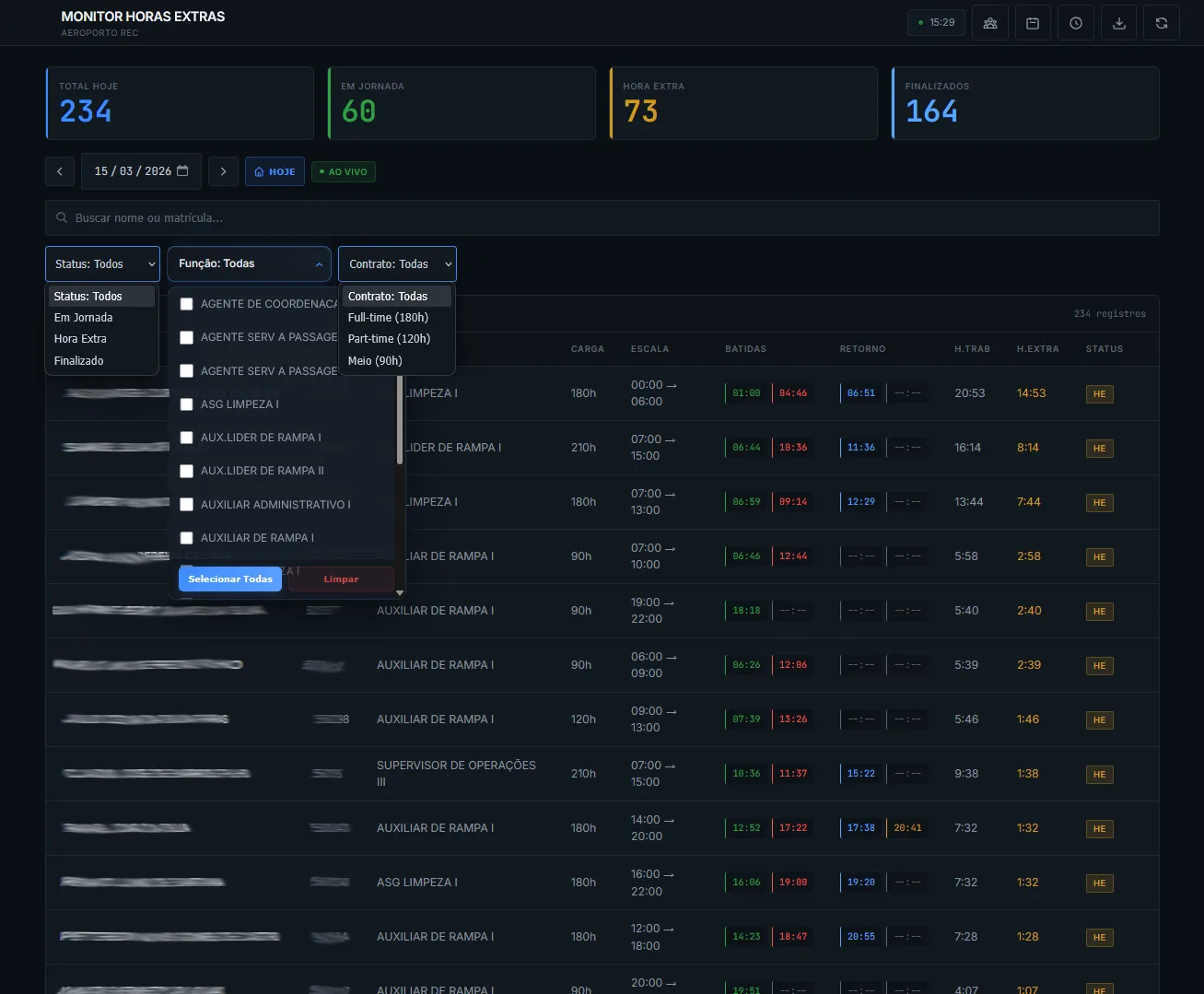Go to previous day with left chevron

(x=60, y=171)
